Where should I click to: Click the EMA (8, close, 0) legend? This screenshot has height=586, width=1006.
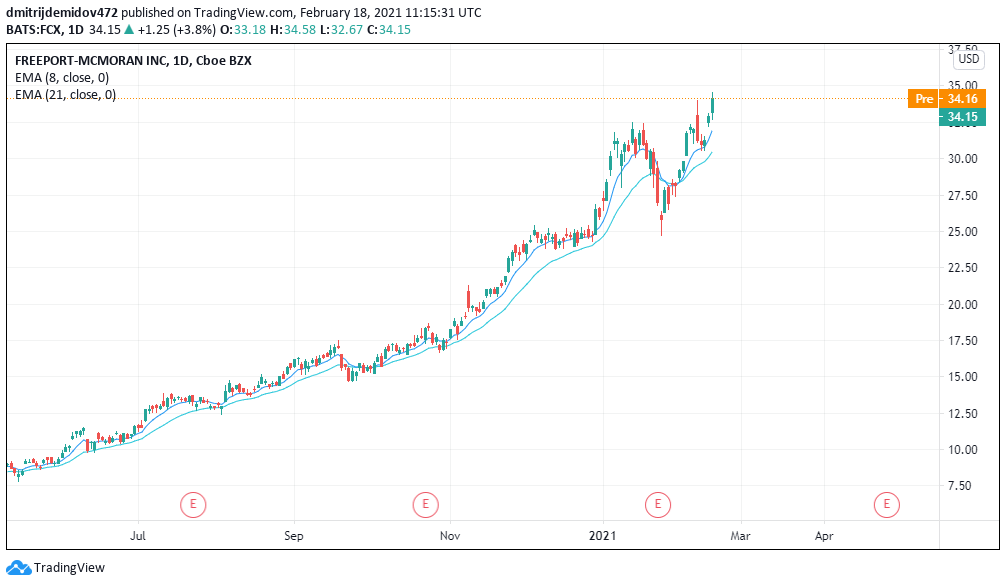(x=62, y=78)
